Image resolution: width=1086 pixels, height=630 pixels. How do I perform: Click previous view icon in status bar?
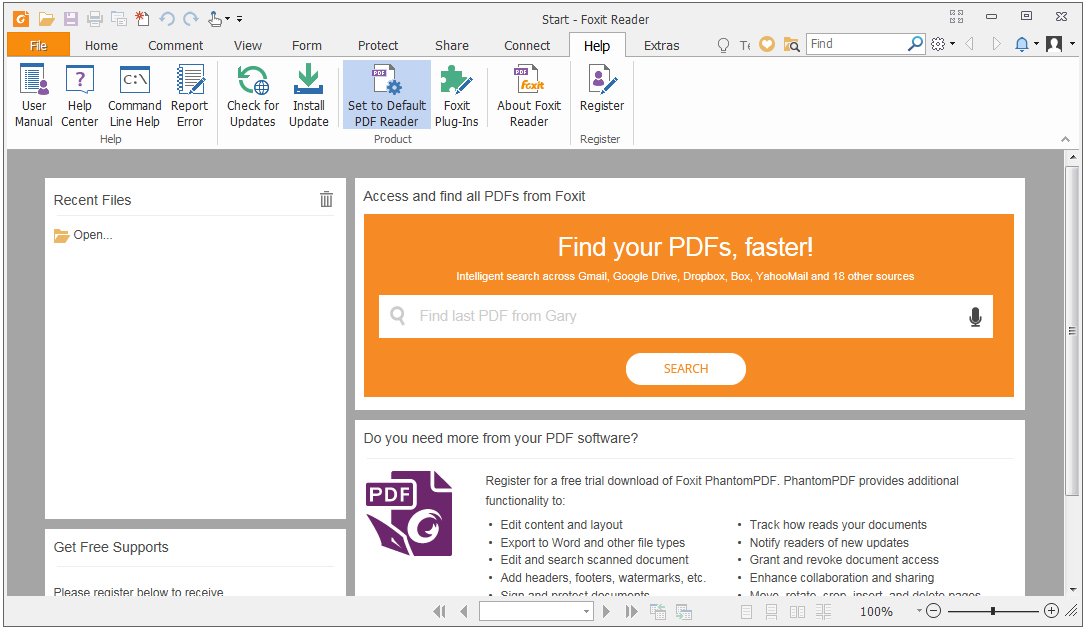[657, 612]
